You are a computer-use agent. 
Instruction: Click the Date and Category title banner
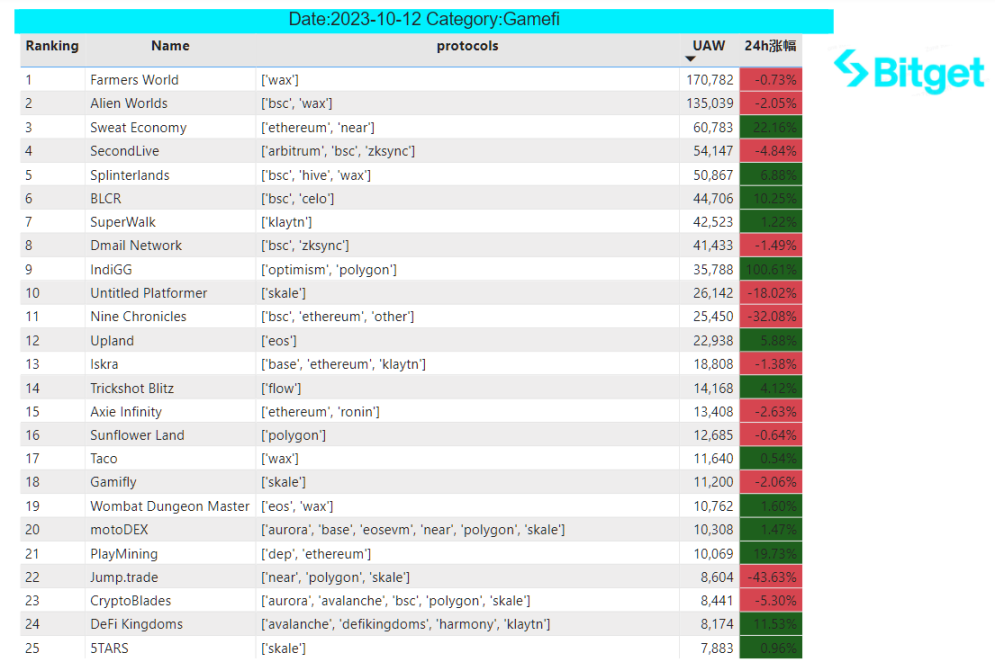[424, 20]
